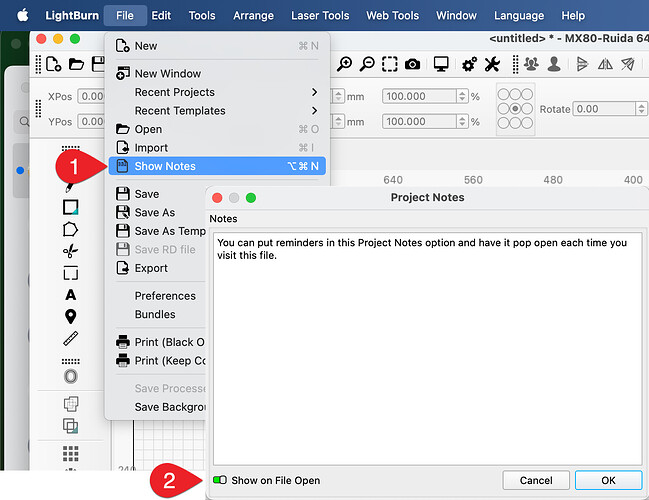This screenshot has height=500, width=649.
Task: Click the Flip Horizontal triangle icon
Action: click(x=582, y=64)
